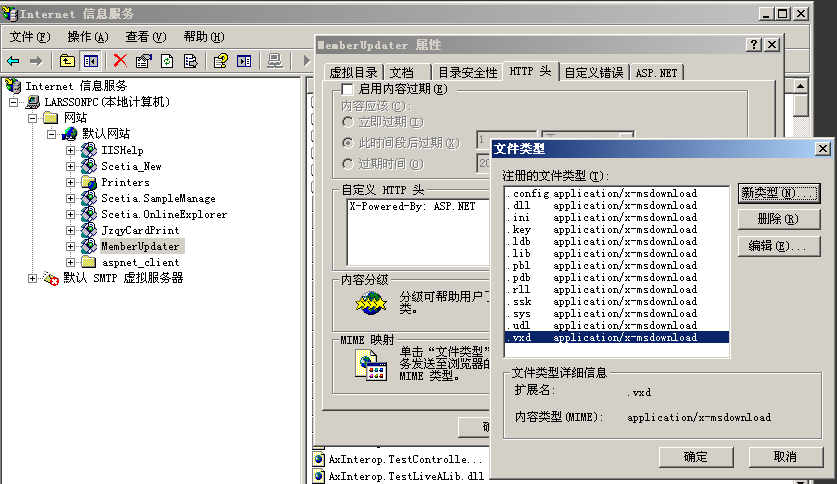
Task: Expand the IISHelp tree node
Action: [x=71, y=150]
